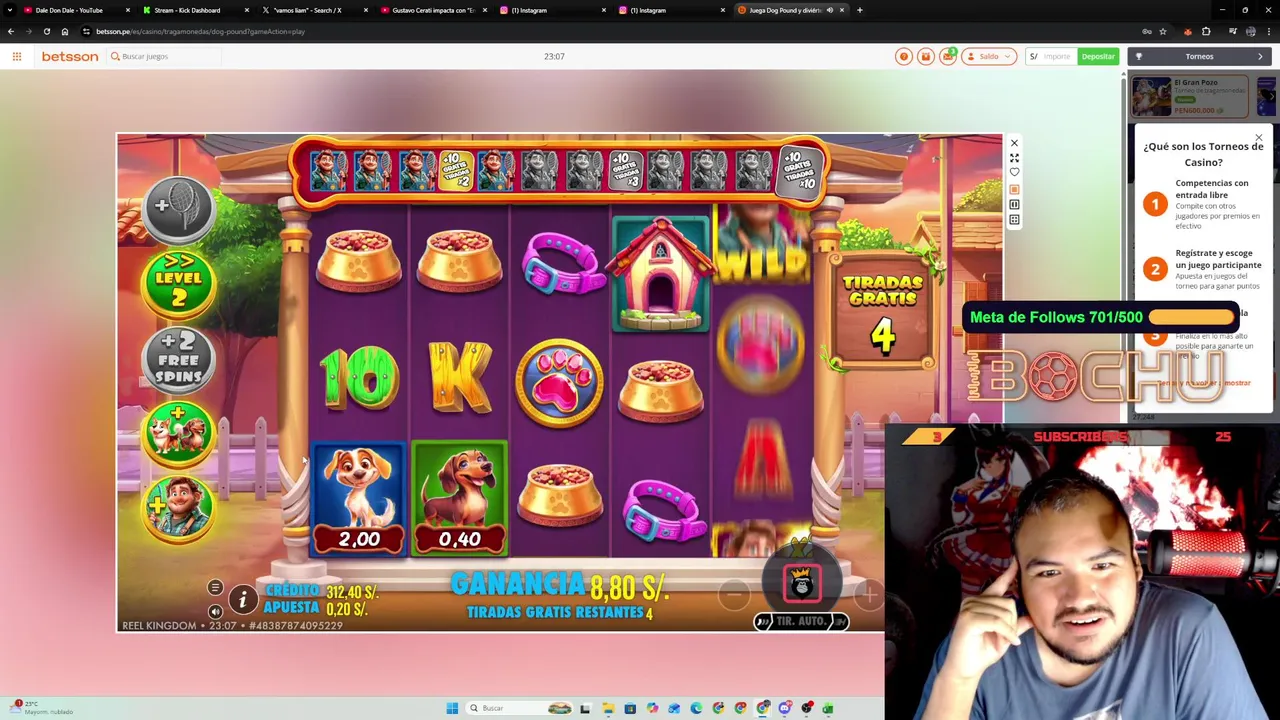Image resolution: width=1280 pixels, height=720 pixels.
Task: Select the two-game split layout icon
Action: pos(1014,204)
